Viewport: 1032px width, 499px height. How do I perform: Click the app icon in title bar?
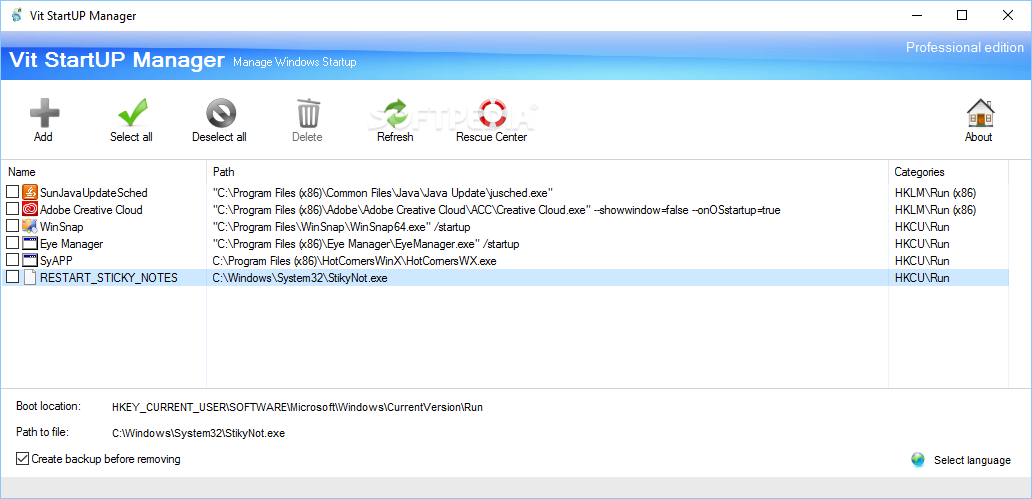pyautogui.click(x=17, y=15)
